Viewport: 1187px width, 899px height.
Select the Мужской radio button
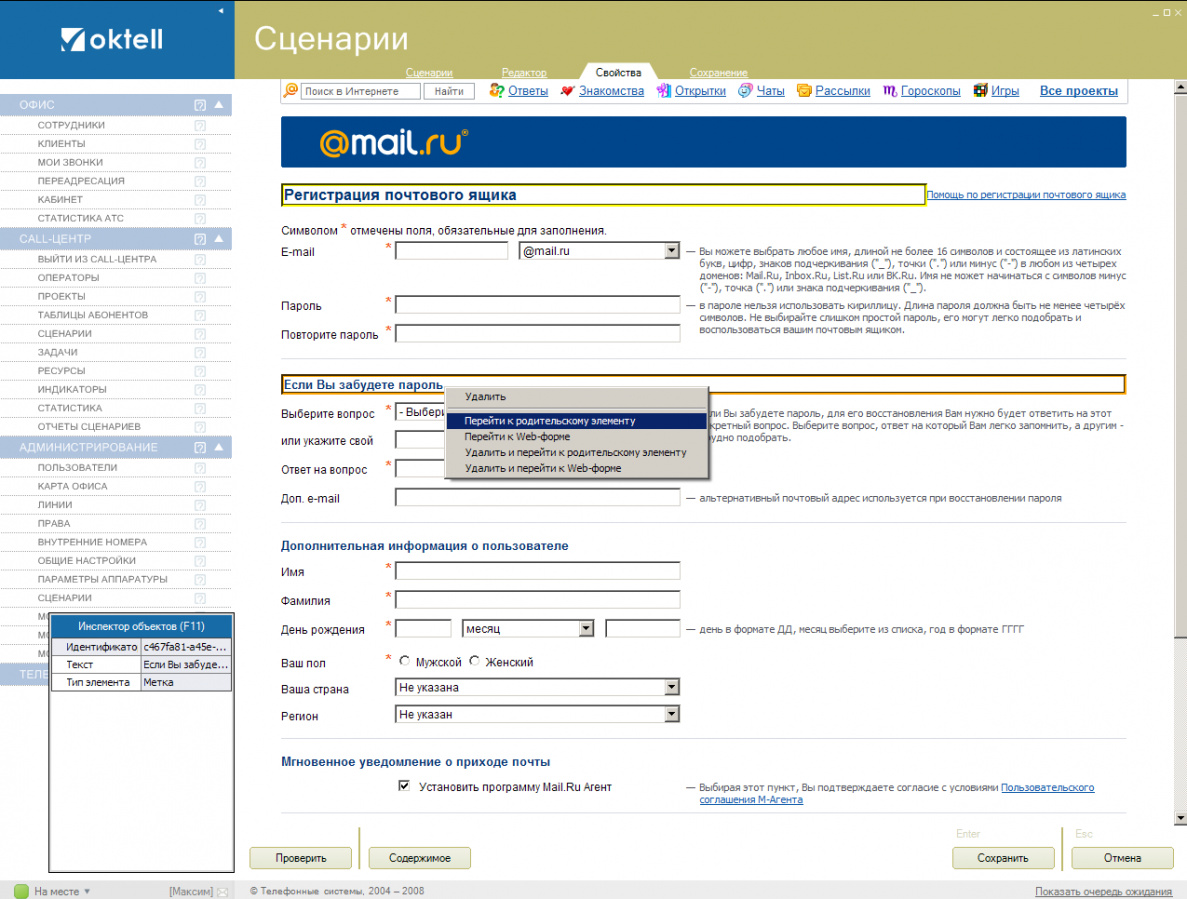(405, 662)
